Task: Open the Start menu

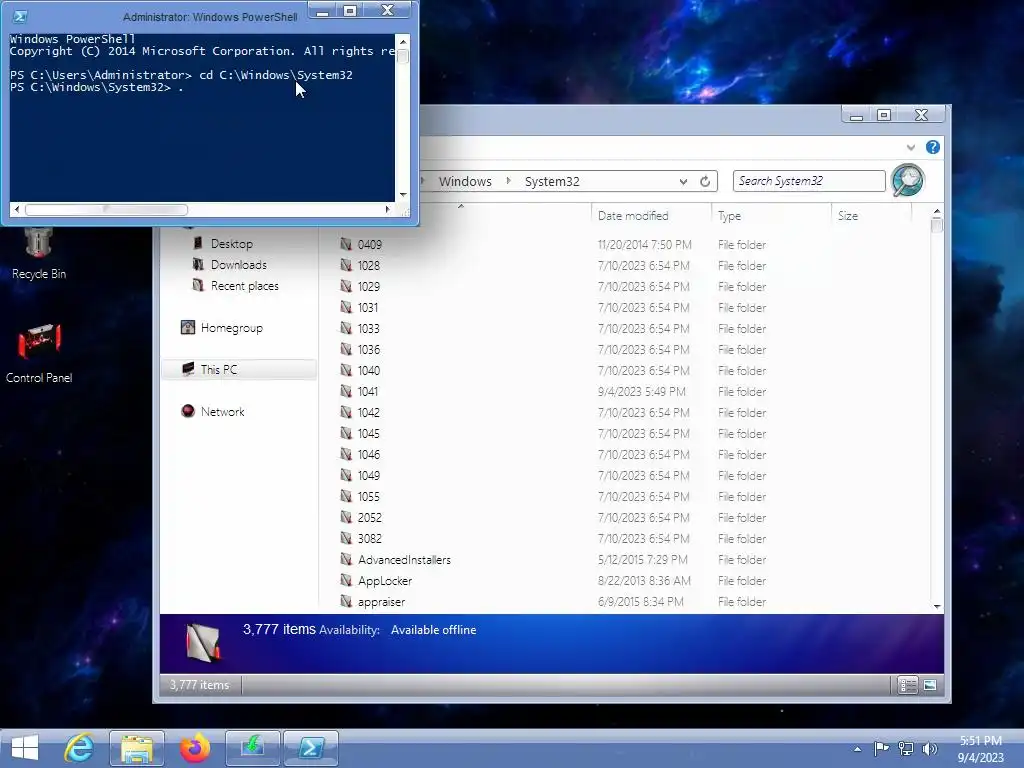Action: [25, 748]
